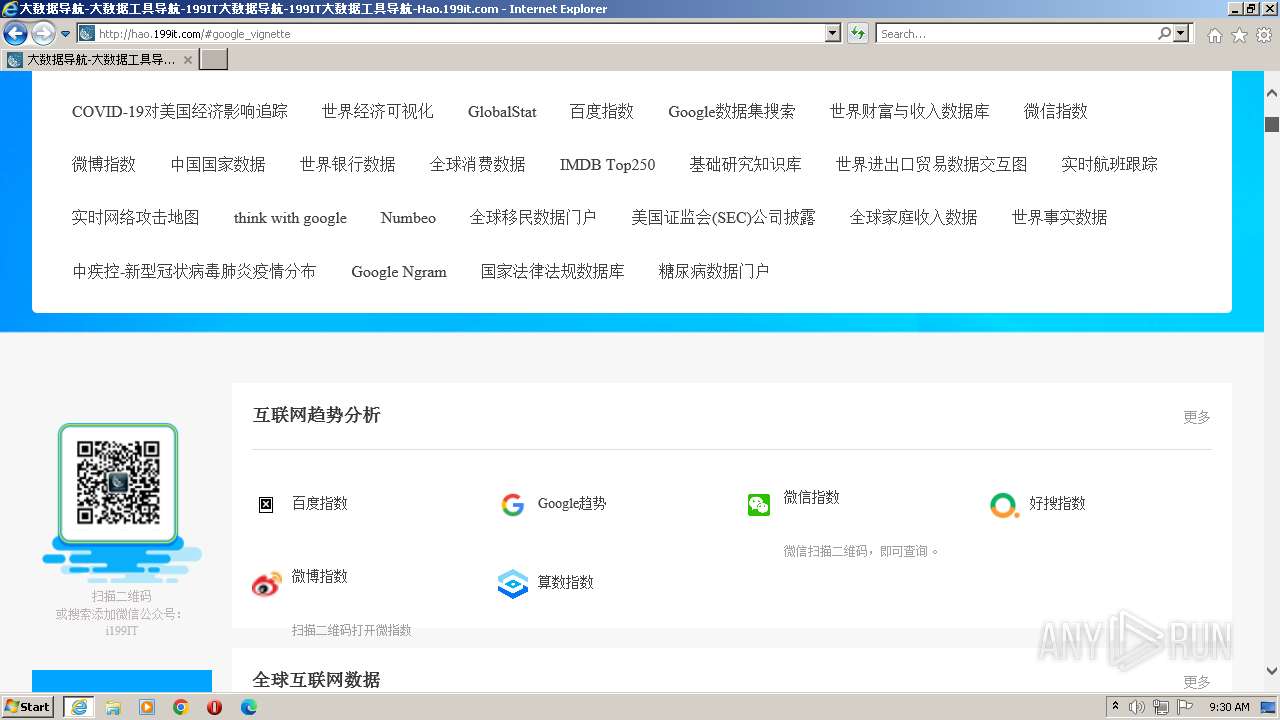Image resolution: width=1280 pixels, height=720 pixels.
Task: Open 实时航班跟踪 link
Action: click(1110, 165)
